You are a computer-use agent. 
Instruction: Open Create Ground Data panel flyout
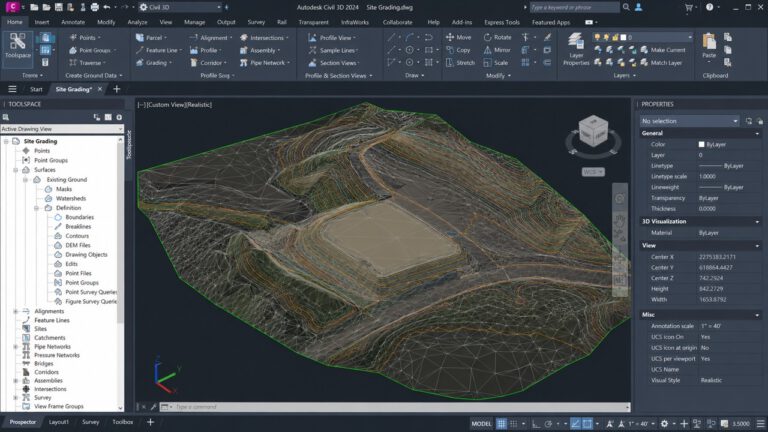click(94, 75)
